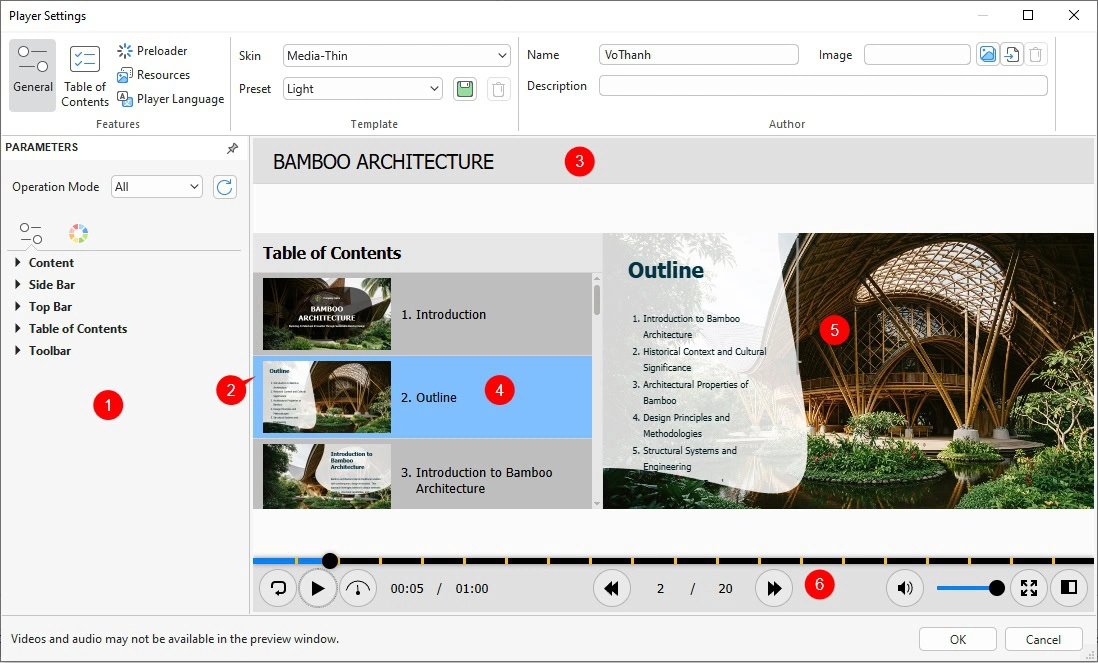Switch to the Table of Contents tab
The width and height of the screenshot is (1098, 663).
[x=84, y=75]
